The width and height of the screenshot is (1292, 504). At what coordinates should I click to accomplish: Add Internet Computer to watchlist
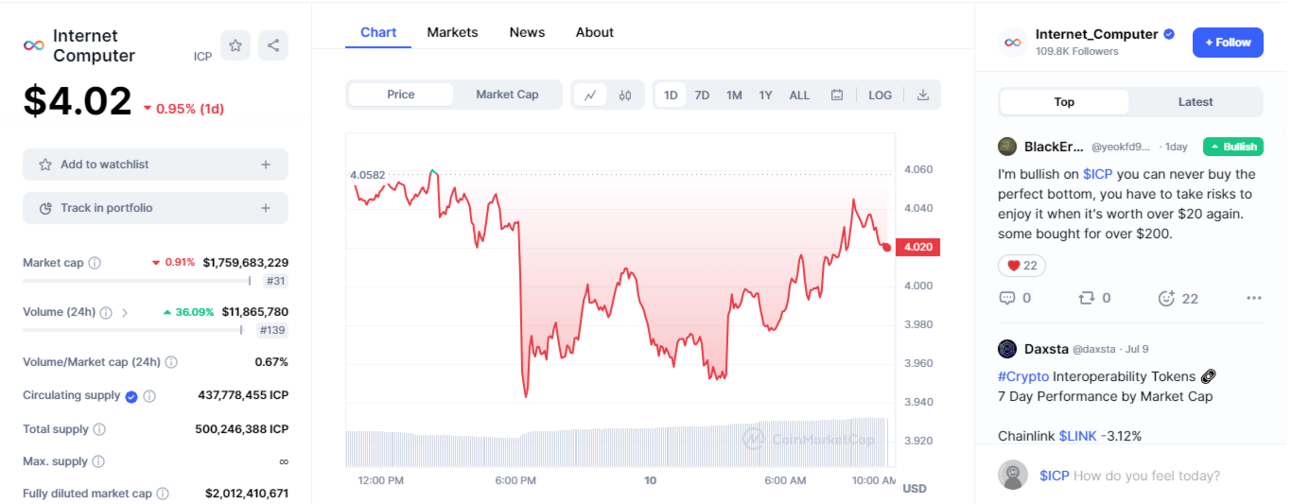click(x=155, y=165)
